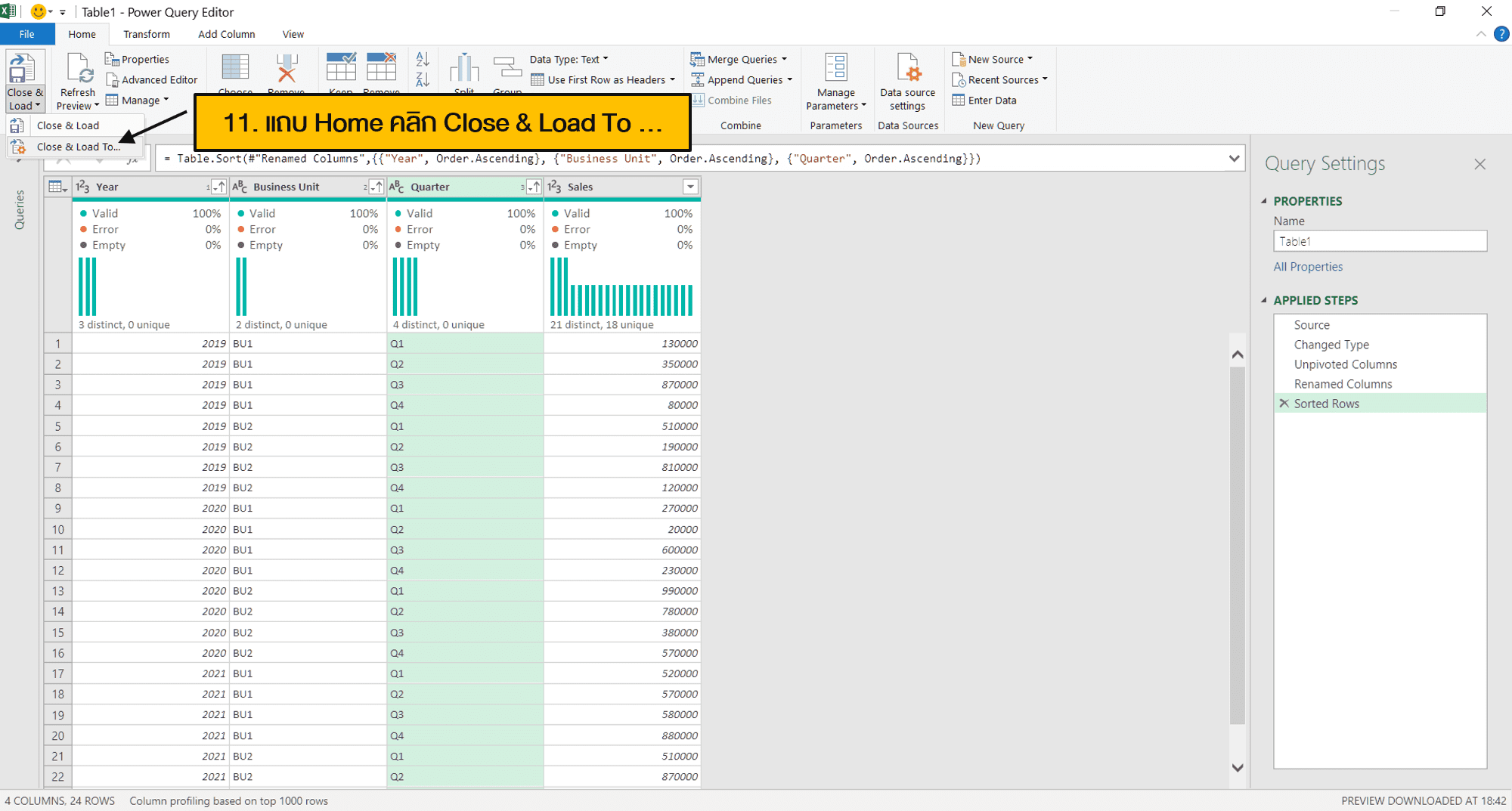Select the Unpivoted Columns applied step

pos(1346,364)
